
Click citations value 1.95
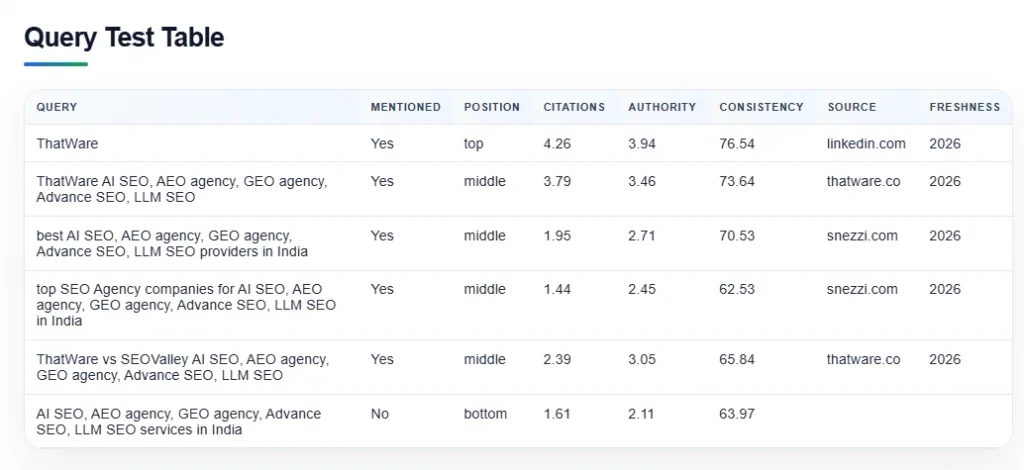click(x=557, y=236)
